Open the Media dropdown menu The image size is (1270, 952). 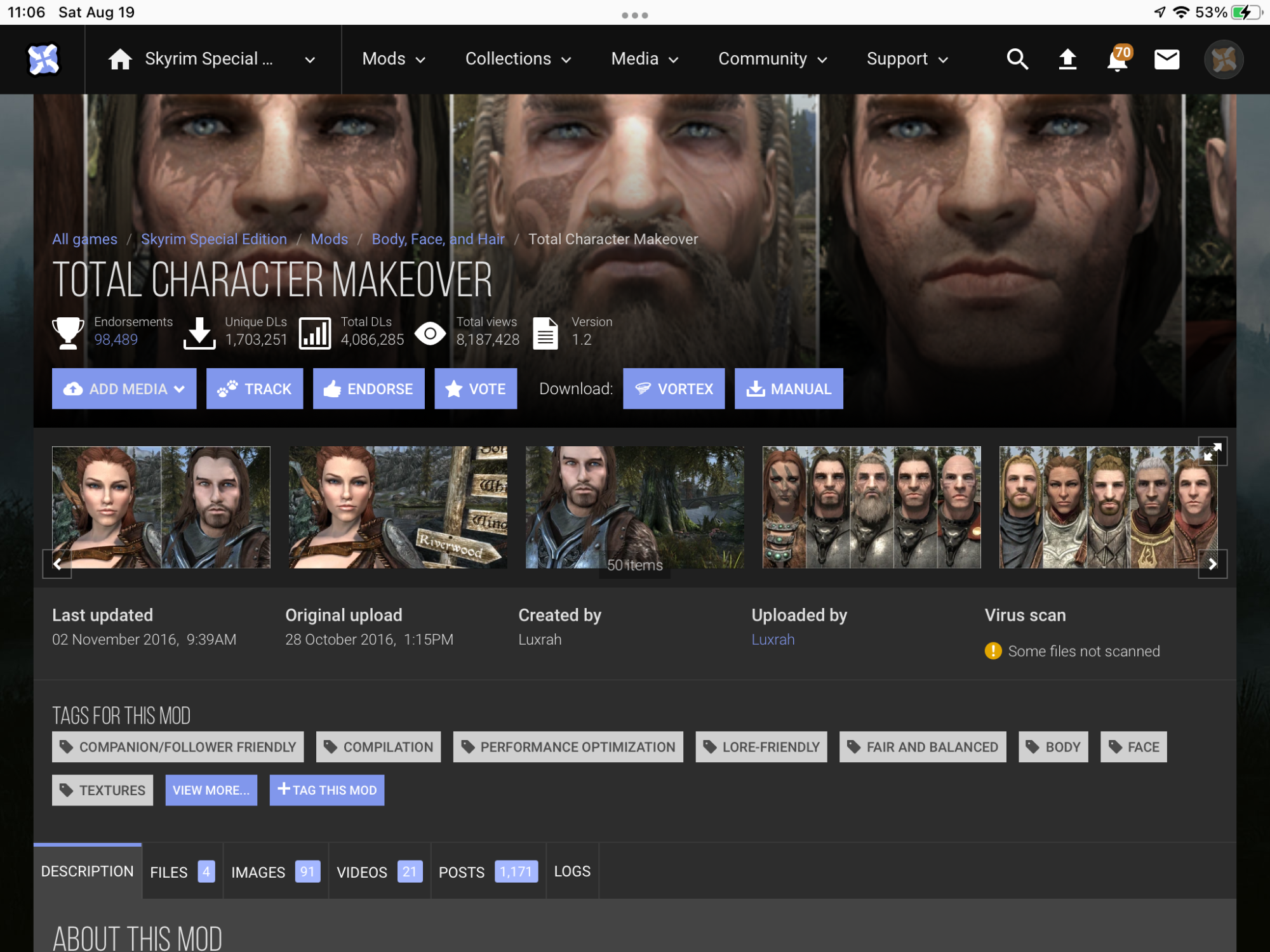[x=645, y=59]
